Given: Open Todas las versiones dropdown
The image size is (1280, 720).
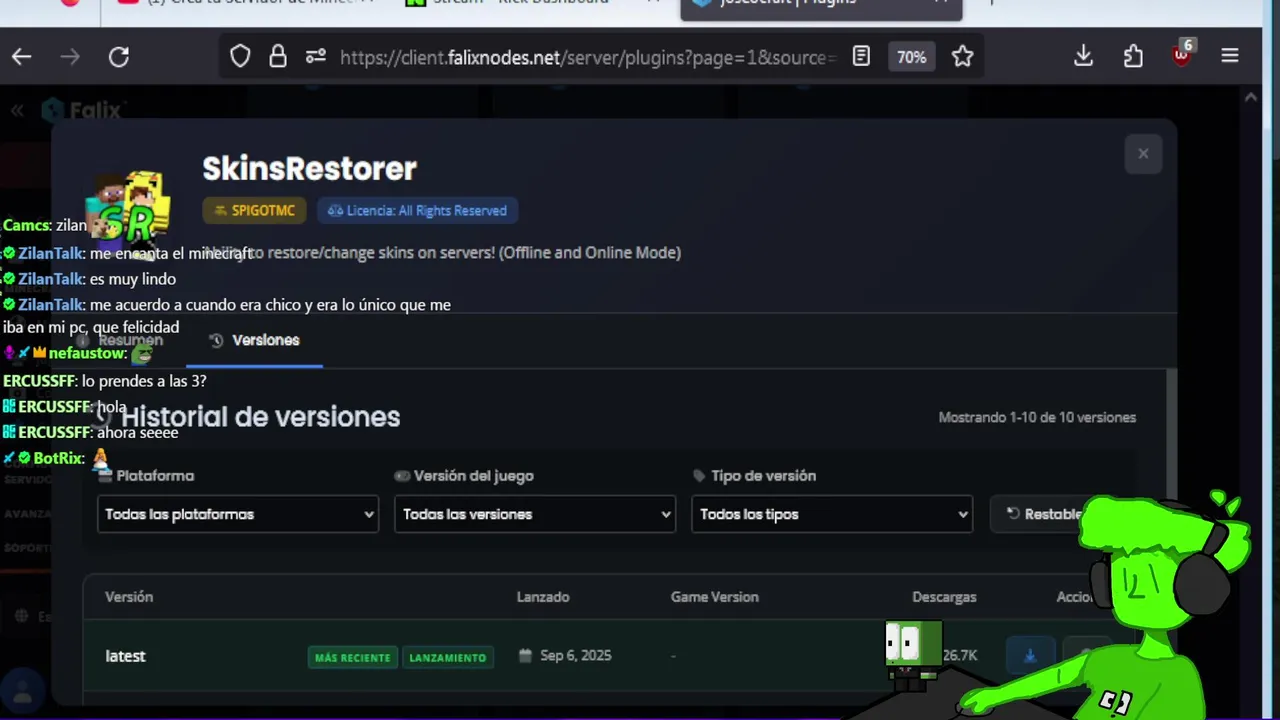Looking at the screenshot, I should tap(535, 514).
